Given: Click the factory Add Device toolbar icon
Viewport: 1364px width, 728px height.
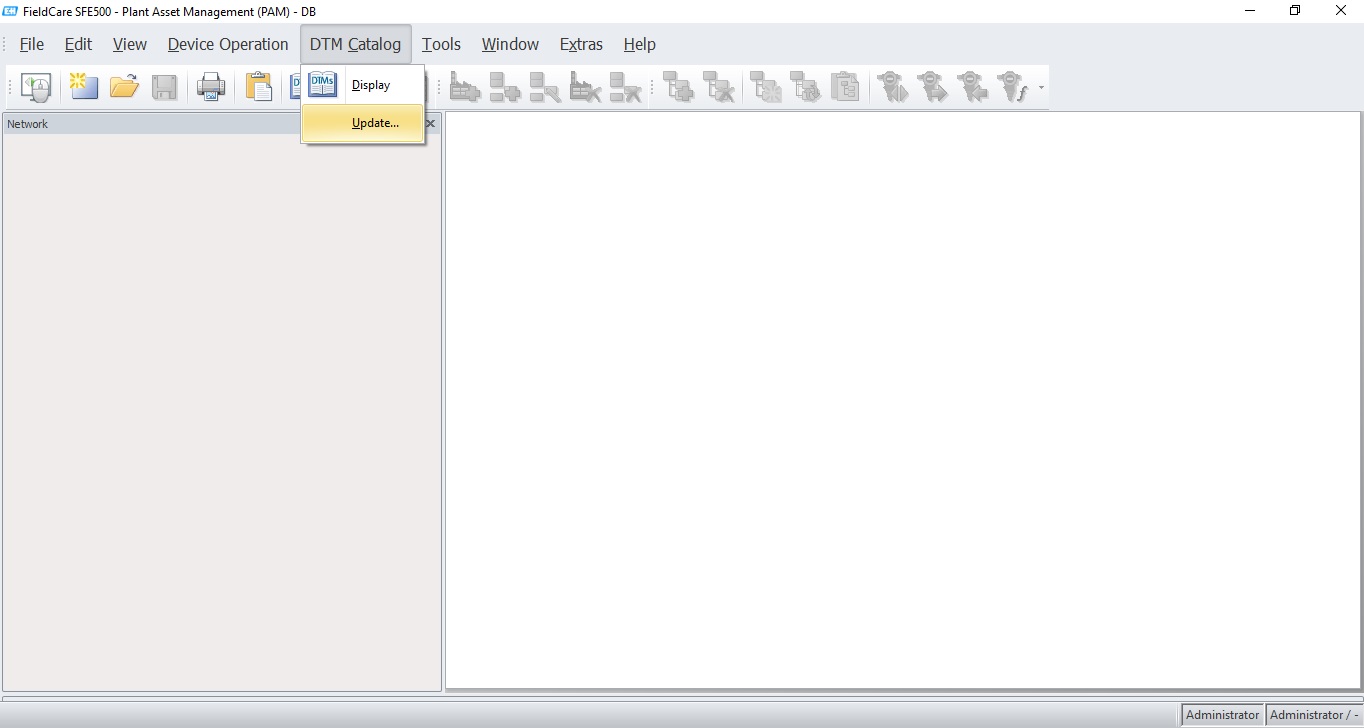Looking at the screenshot, I should coord(465,87).
